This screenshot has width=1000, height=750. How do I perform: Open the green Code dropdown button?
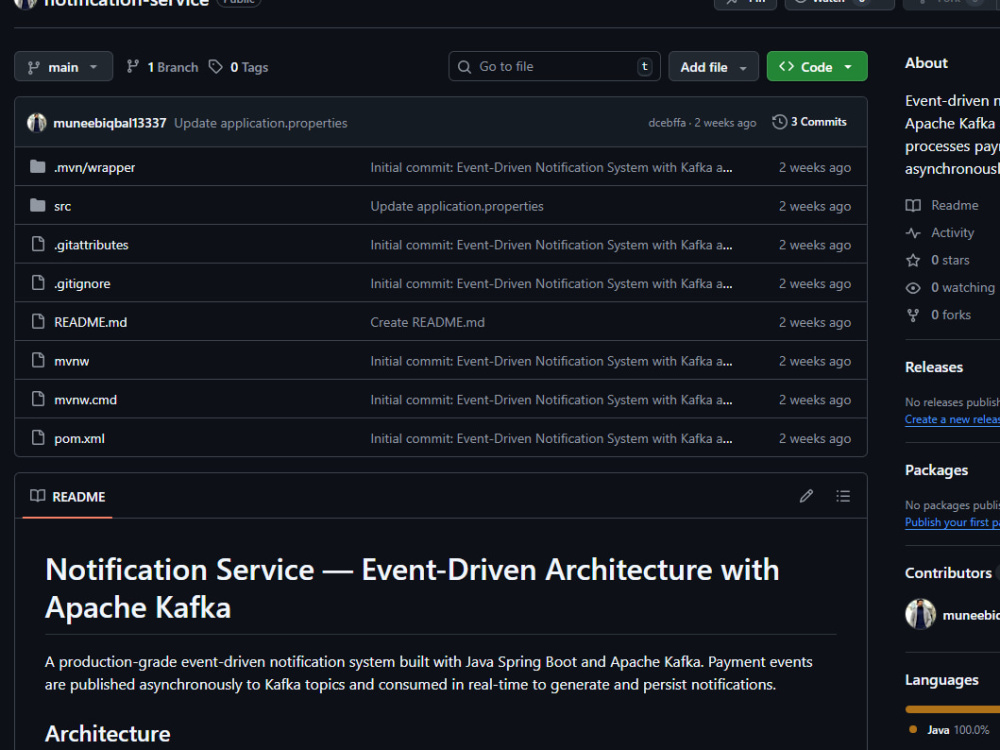coord(816,66)
